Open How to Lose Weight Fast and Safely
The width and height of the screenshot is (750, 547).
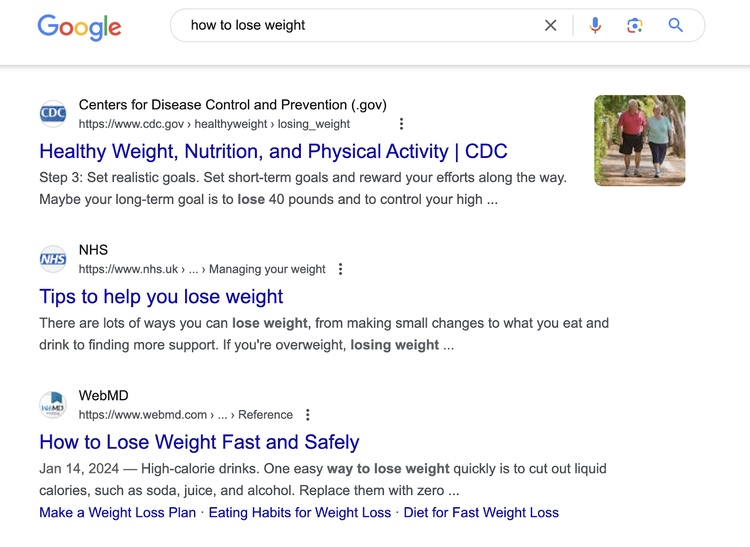(x=199, y=442)
